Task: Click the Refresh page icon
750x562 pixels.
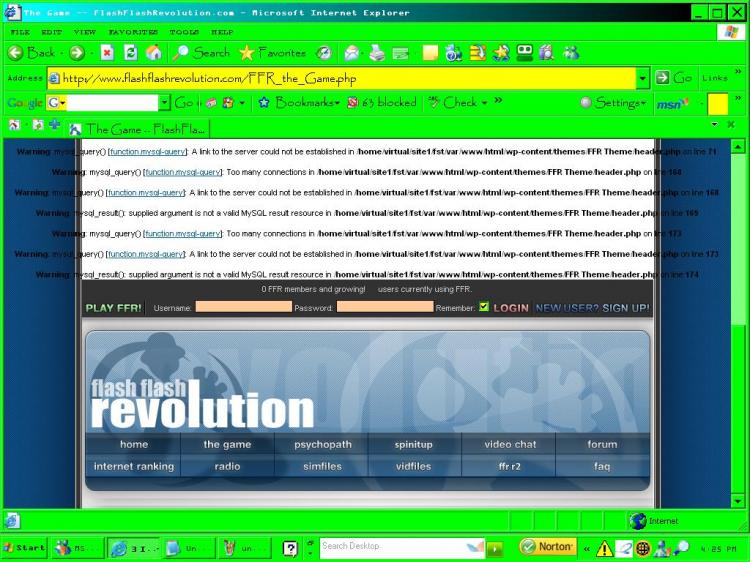Action: (x=130, y=53)
